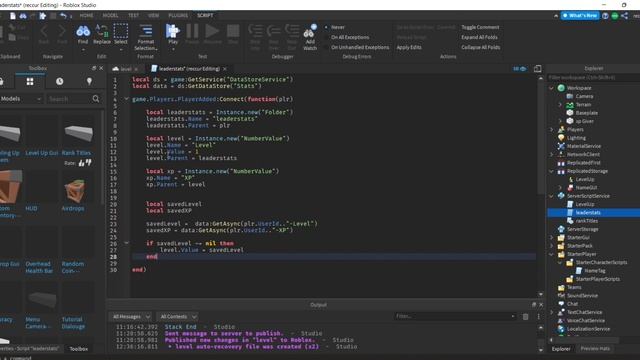Screen dimensions: 640x360
Task: Select the NameTag script in Explorer
Action: coord(595,271)
